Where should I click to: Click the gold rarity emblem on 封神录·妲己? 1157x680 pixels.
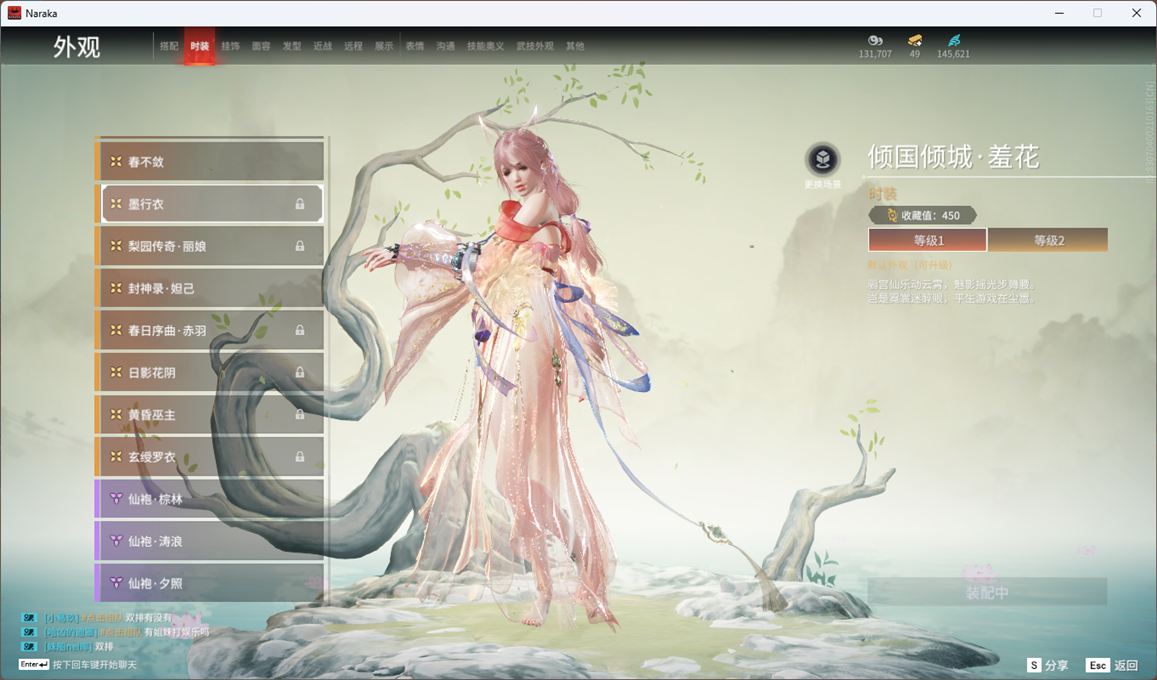(x=116, y=288)
